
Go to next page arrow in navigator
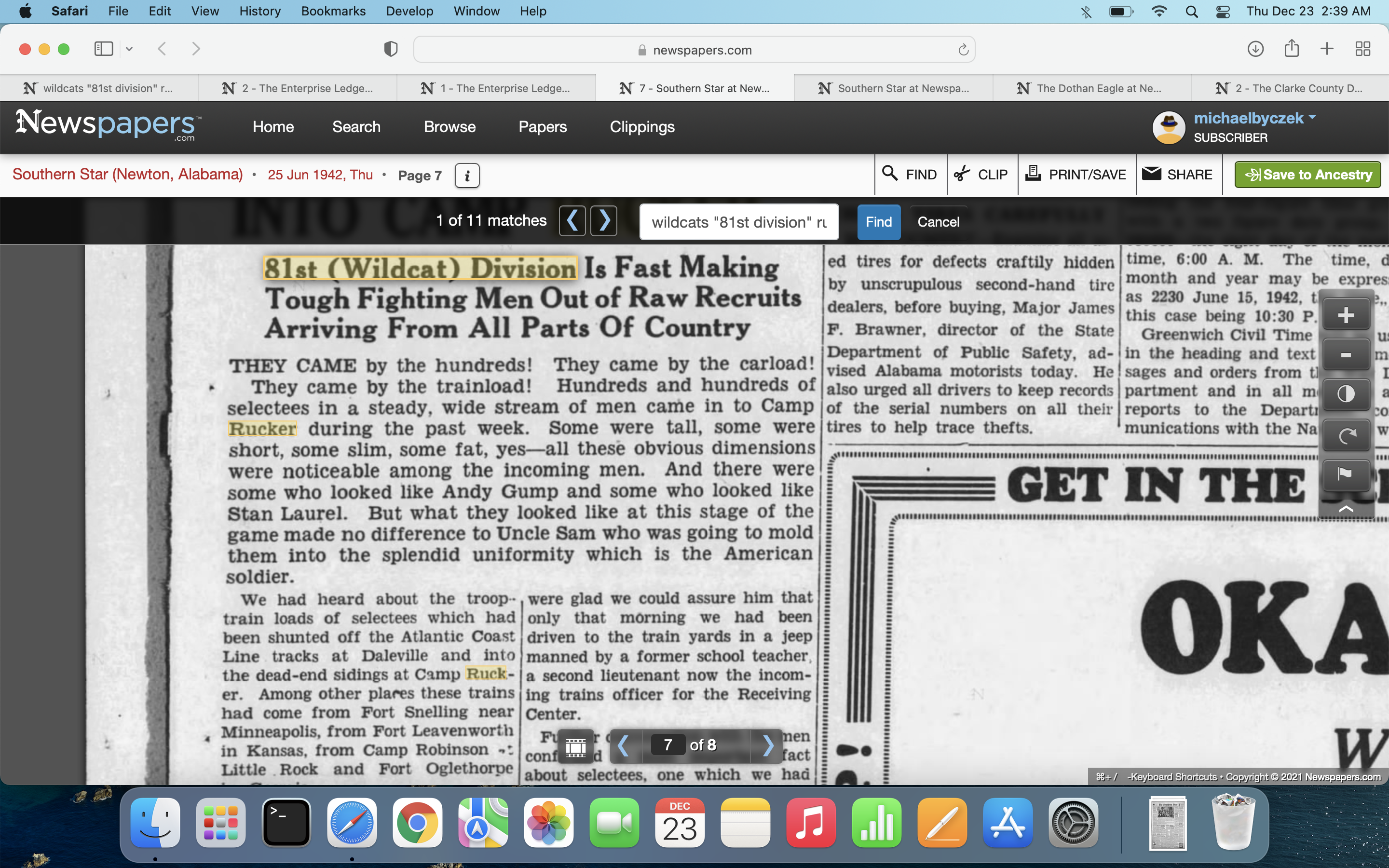768,745
